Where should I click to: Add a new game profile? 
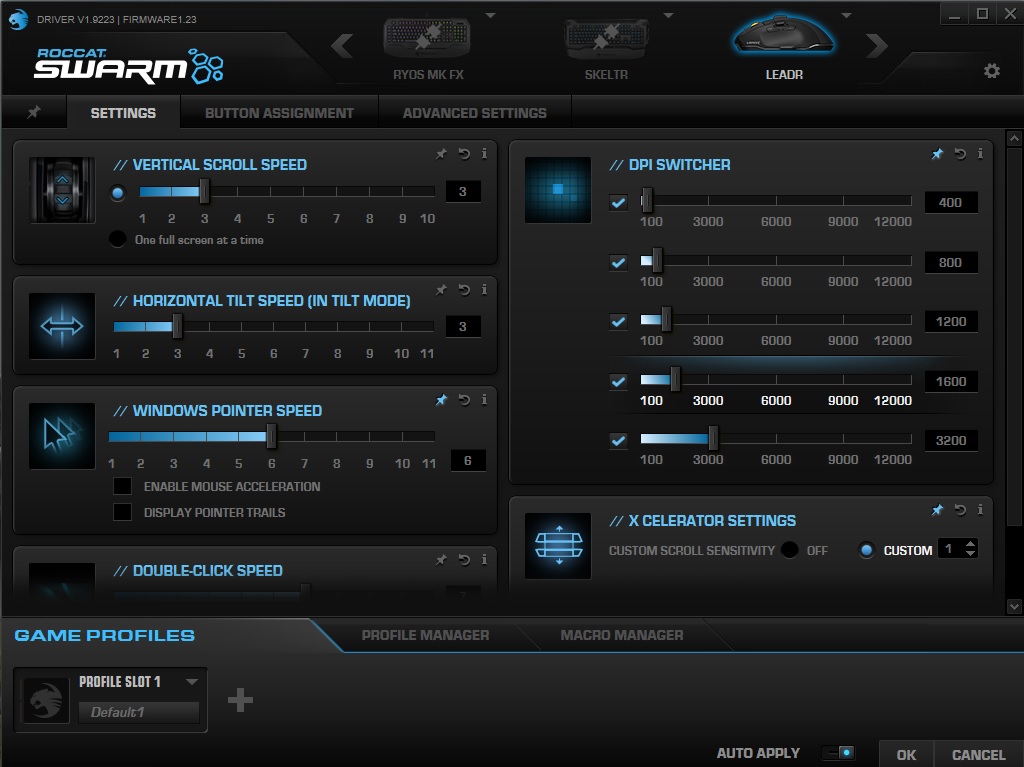pos(240,700)
